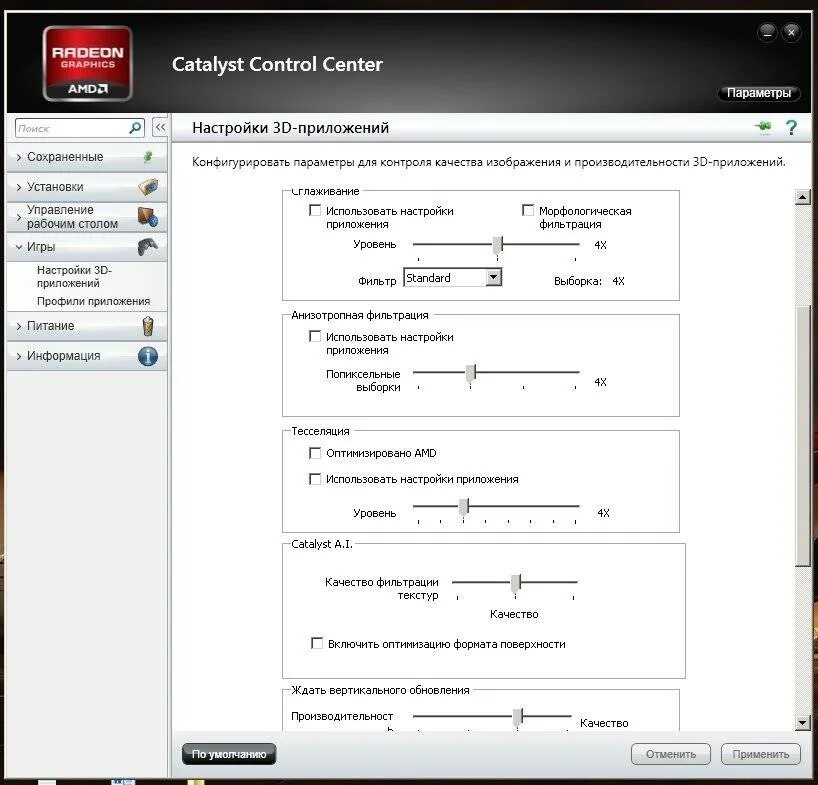Toggle tessellation Использовать настройки приложения checkbox
Image resolution: width=818 pixels, height=785 pixels.
coord(315,479)
